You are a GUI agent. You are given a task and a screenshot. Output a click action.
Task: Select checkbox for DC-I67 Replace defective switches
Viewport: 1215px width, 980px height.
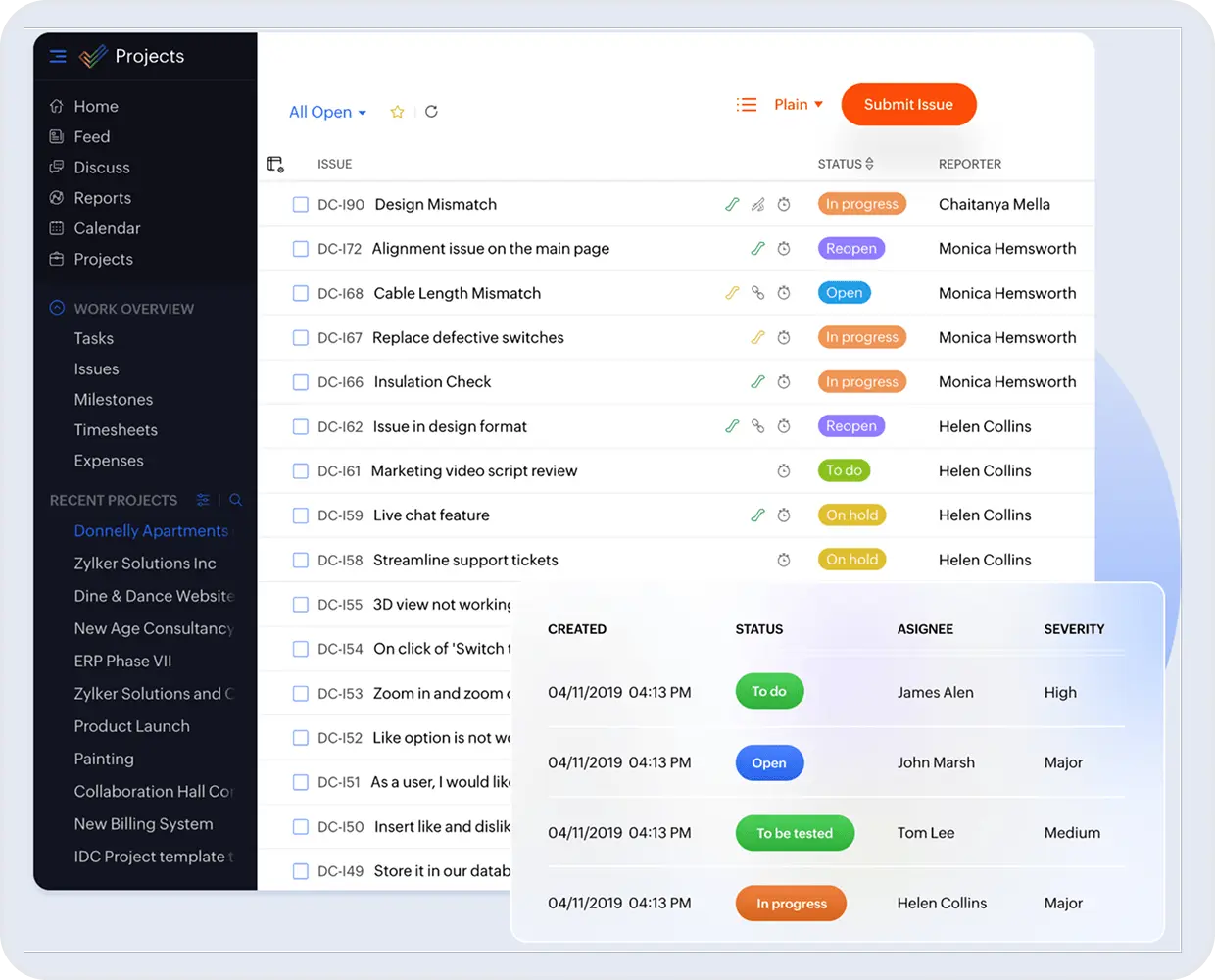tap(301, 338)
